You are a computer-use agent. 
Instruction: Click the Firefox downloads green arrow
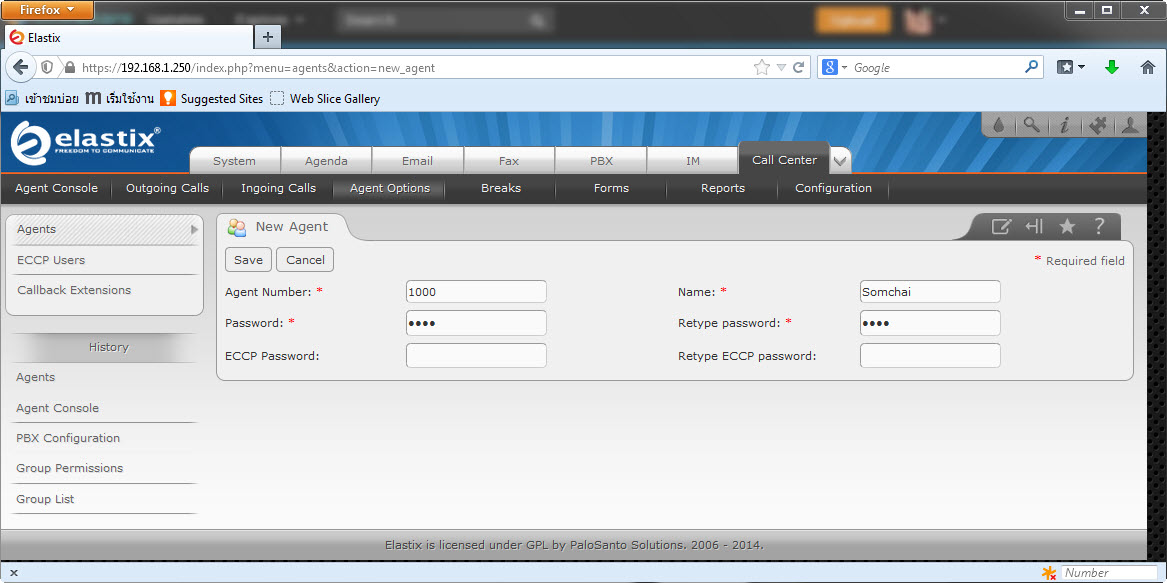1111,67
